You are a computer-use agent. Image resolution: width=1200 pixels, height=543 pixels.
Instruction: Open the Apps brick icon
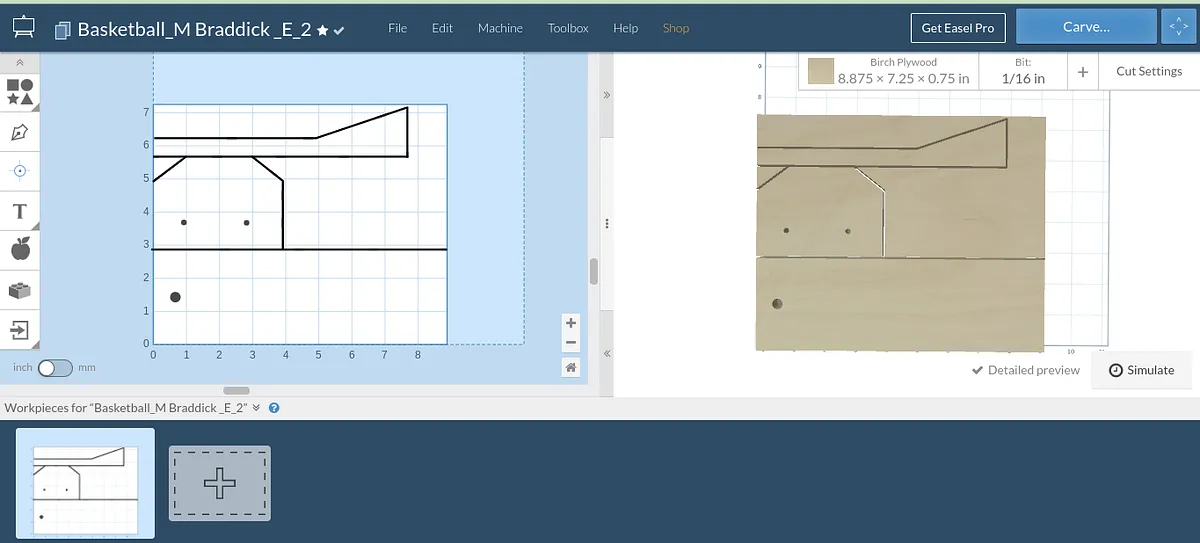click(x=20, y=290)
